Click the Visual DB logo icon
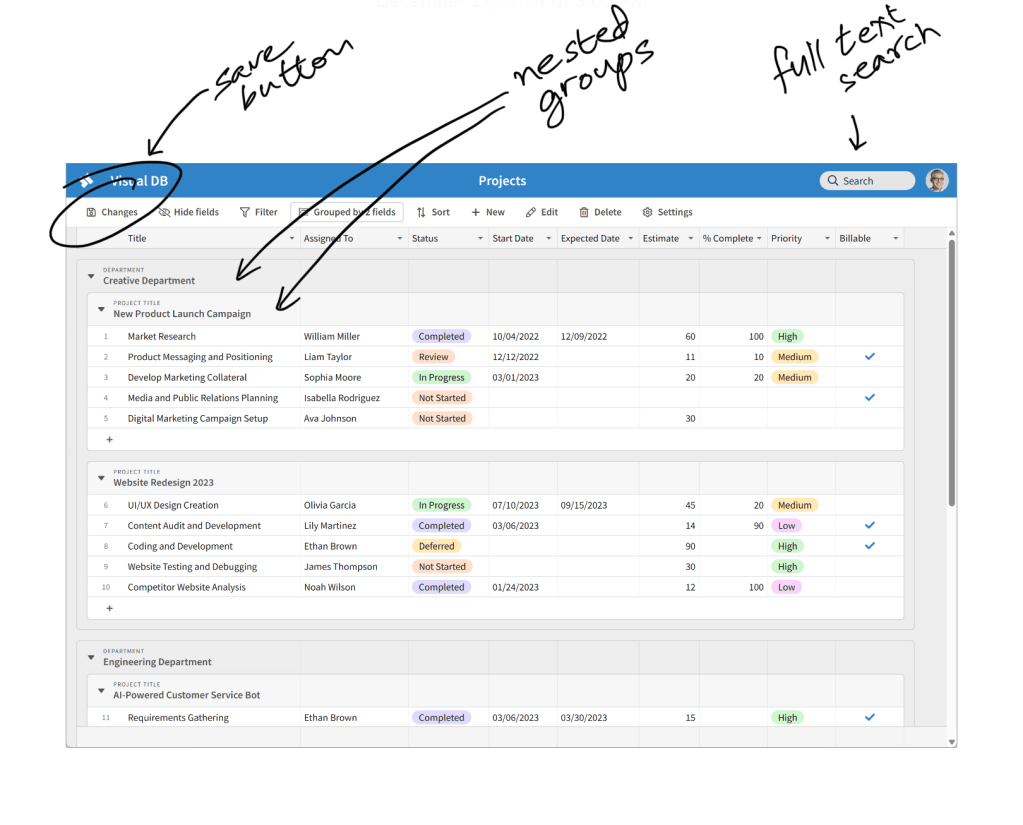The image size is (1023, 825). tap(88, 181)
